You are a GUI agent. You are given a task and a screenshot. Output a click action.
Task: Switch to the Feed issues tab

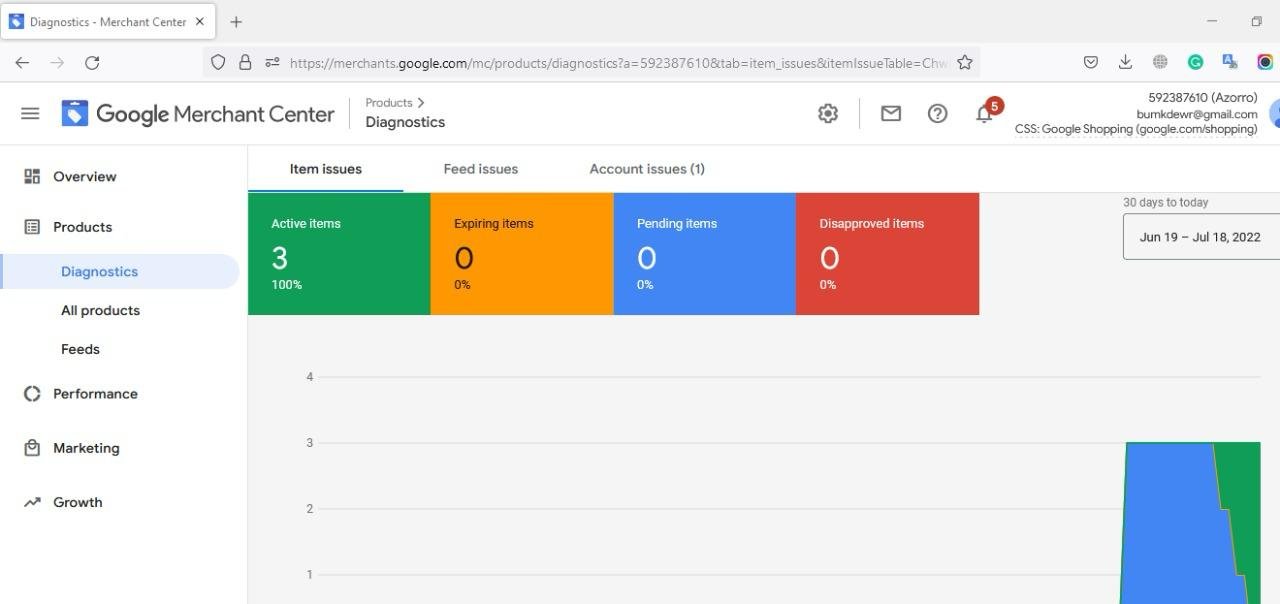click(x=481, y=169)
